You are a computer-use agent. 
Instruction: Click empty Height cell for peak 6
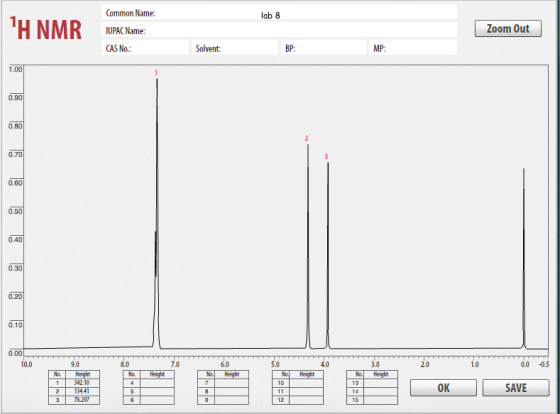[x=157, y=400]
